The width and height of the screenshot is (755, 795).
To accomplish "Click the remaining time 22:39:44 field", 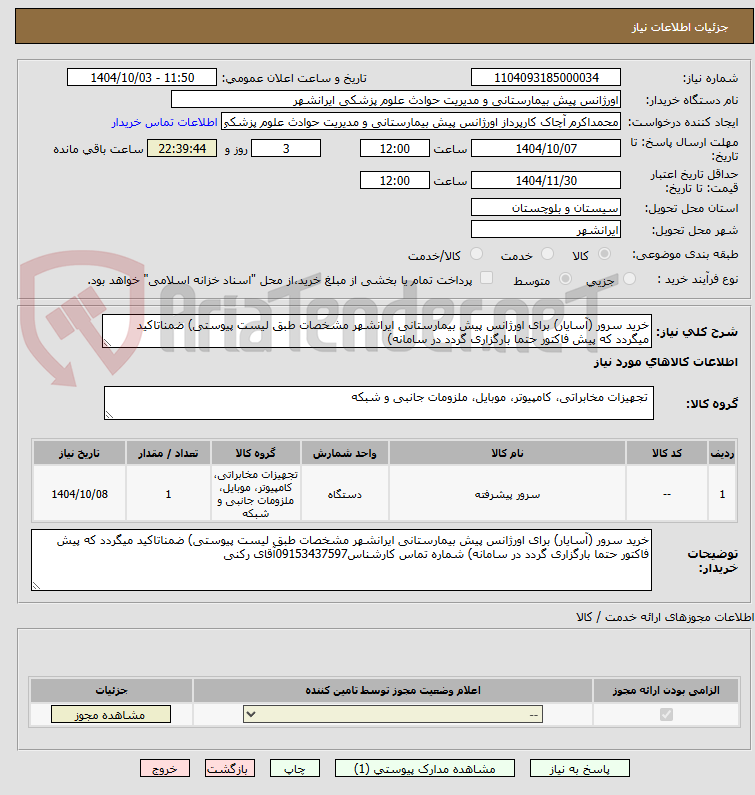I will (182, 149).
